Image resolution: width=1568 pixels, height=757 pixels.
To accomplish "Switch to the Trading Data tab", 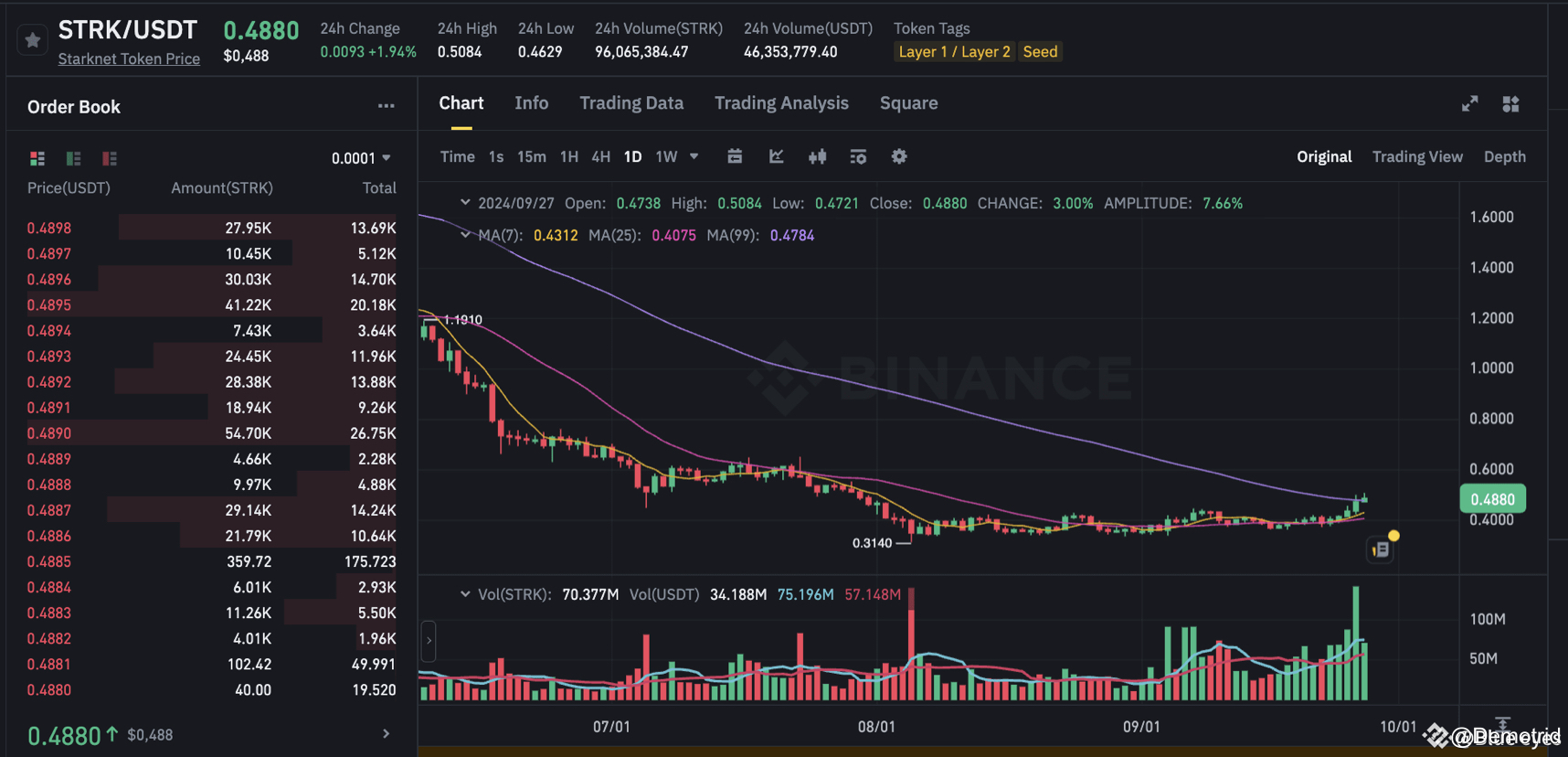I will pos(631,102).
